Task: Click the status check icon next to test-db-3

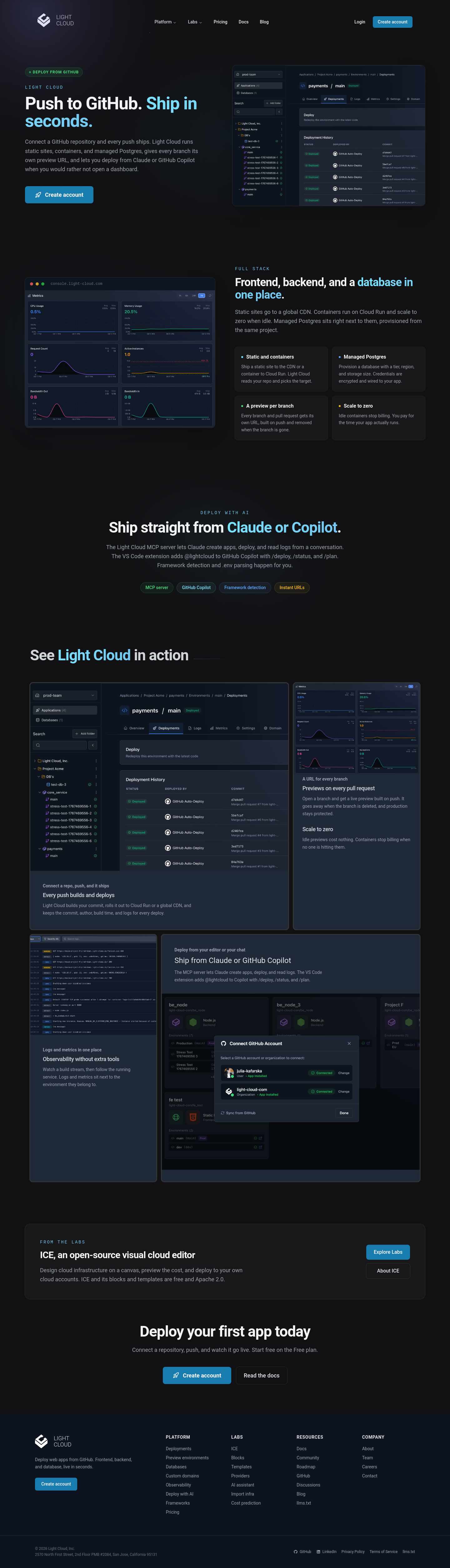Action: click(89, 785)
